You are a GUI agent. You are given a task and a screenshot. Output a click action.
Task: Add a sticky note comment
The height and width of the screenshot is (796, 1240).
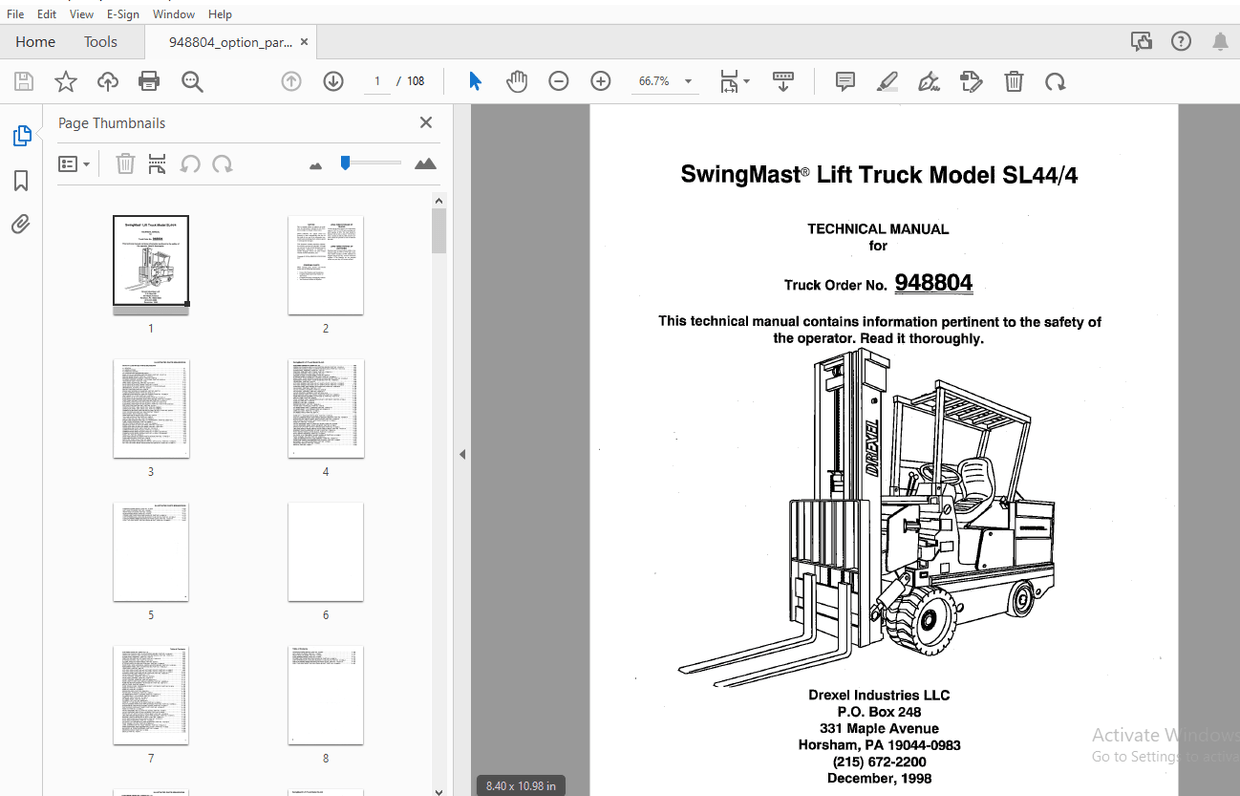[845, 81]
